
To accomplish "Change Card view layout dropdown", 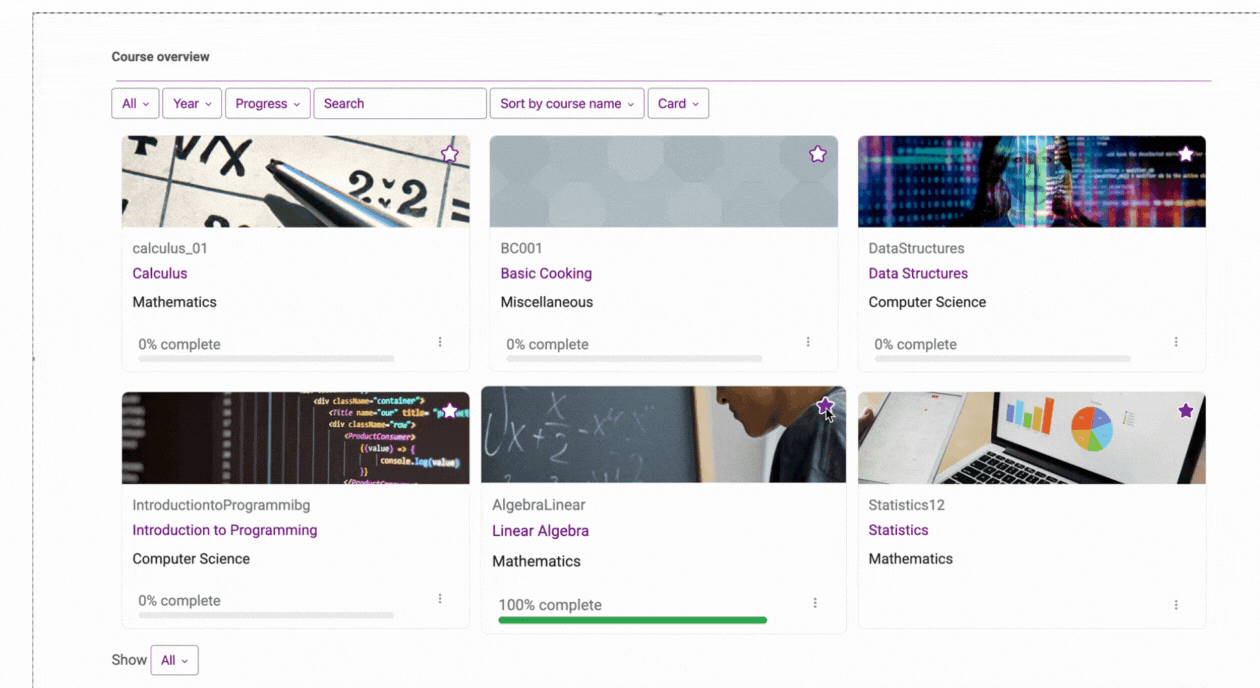I will click(x=678, y=103).
